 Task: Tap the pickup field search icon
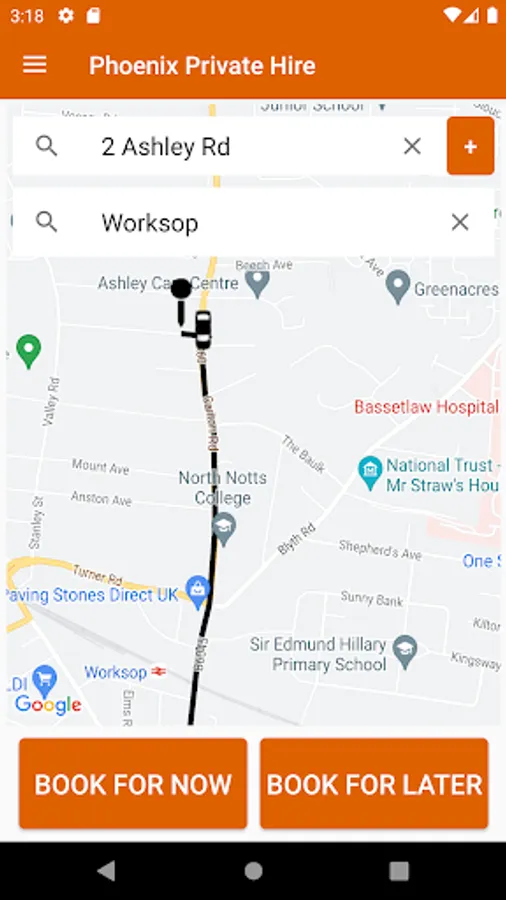click(x=46, y=146)
